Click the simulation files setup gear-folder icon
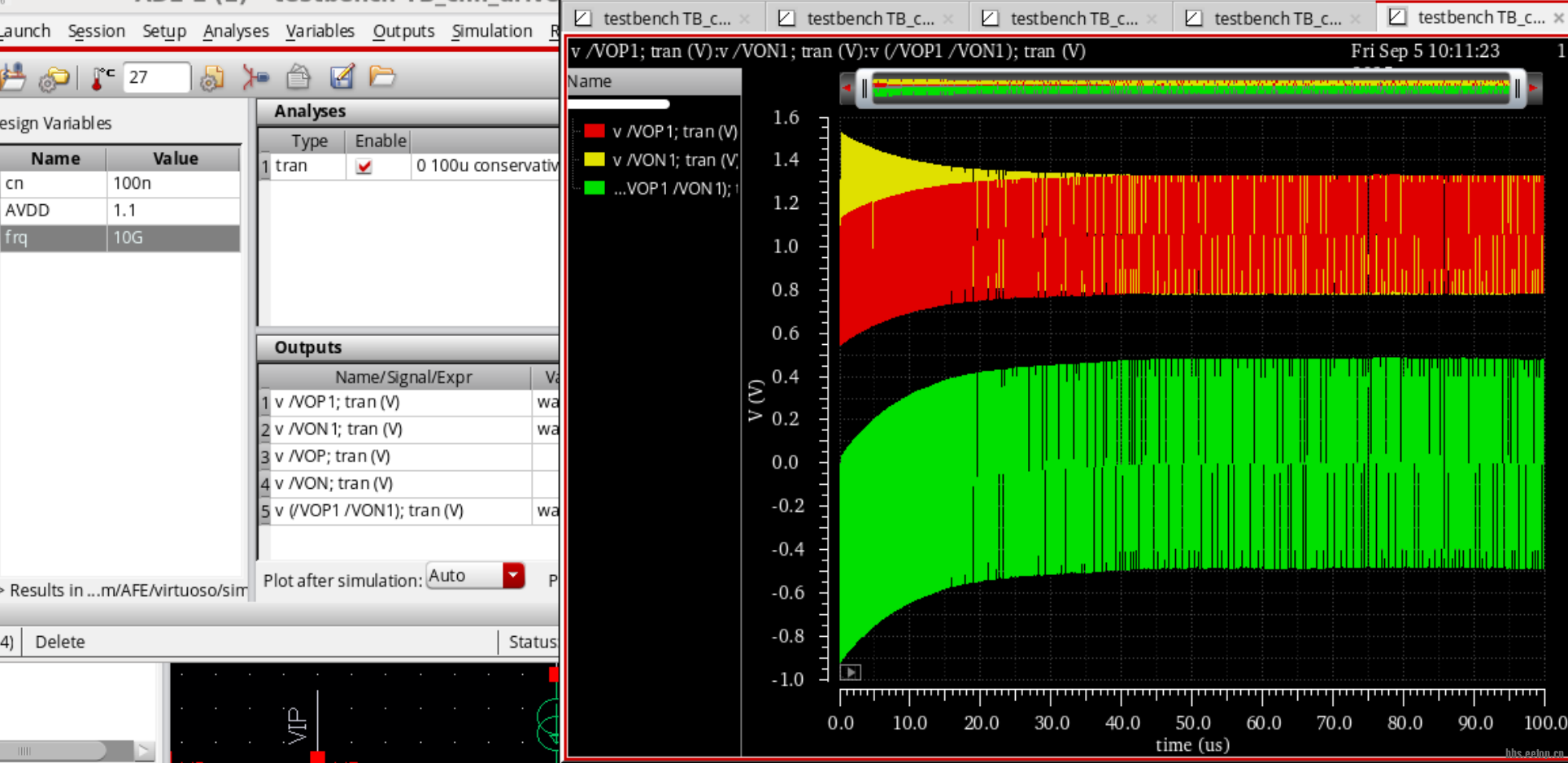The height and width of the screenshot is (763, 1568). 54,78
